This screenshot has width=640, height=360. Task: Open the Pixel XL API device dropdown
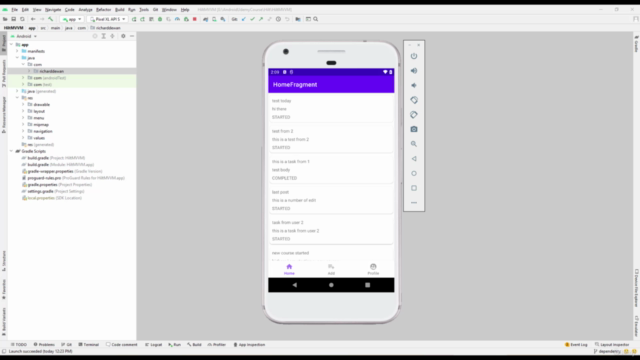click(108, 19)
